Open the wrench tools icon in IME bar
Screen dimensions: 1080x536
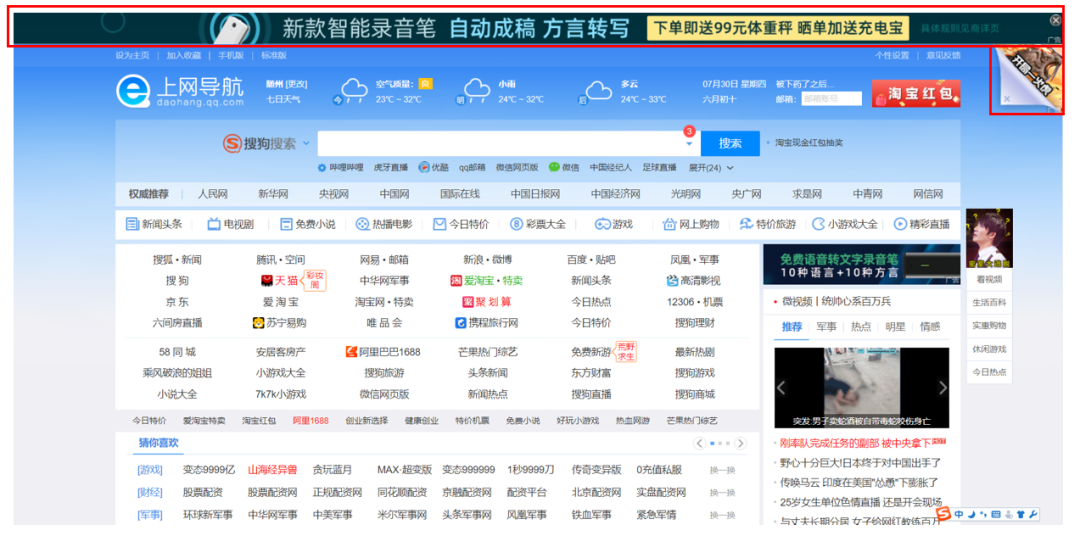coord(1032,514)
